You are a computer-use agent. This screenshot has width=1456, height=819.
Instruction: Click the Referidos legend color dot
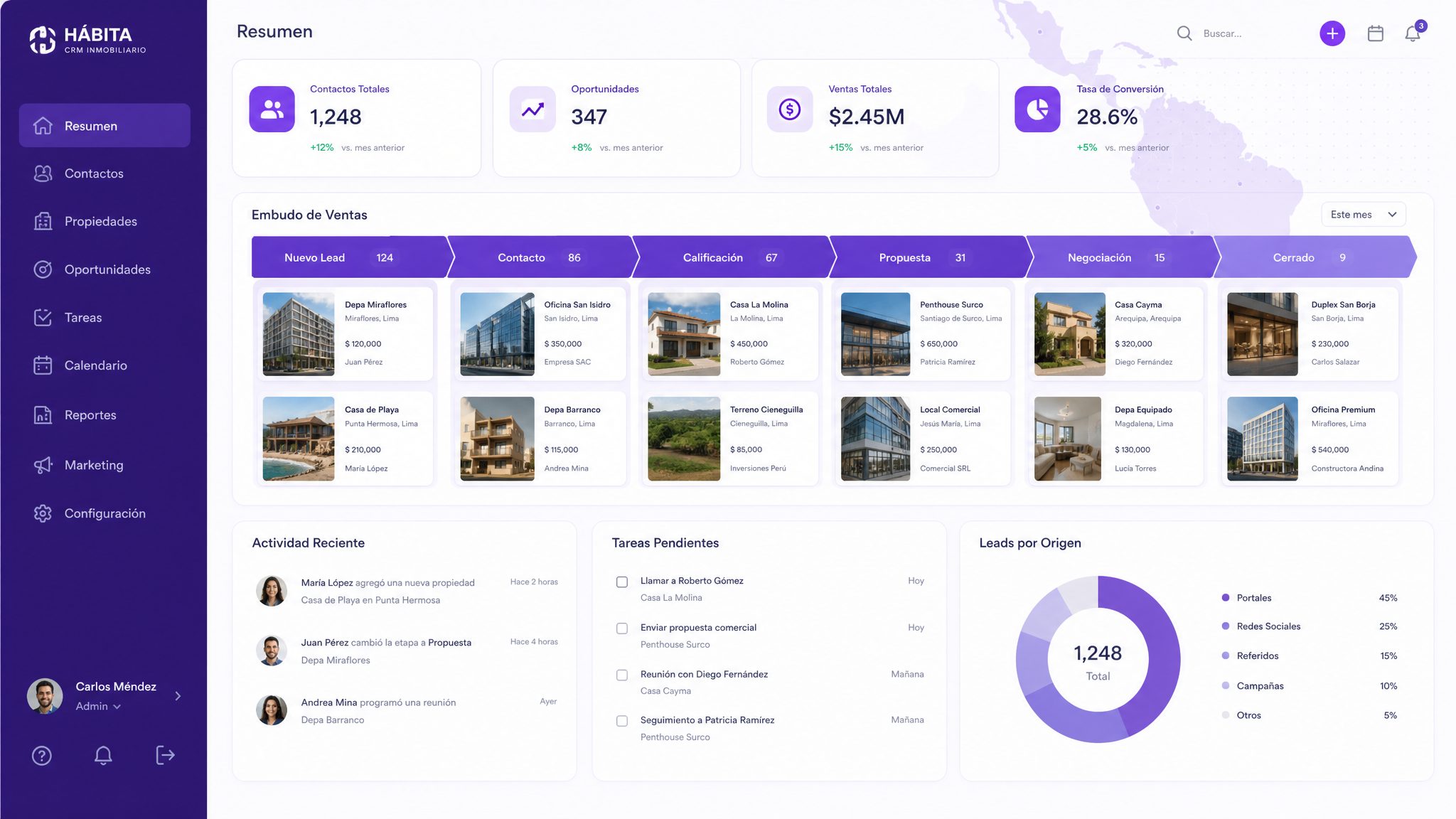[1226, 655]
